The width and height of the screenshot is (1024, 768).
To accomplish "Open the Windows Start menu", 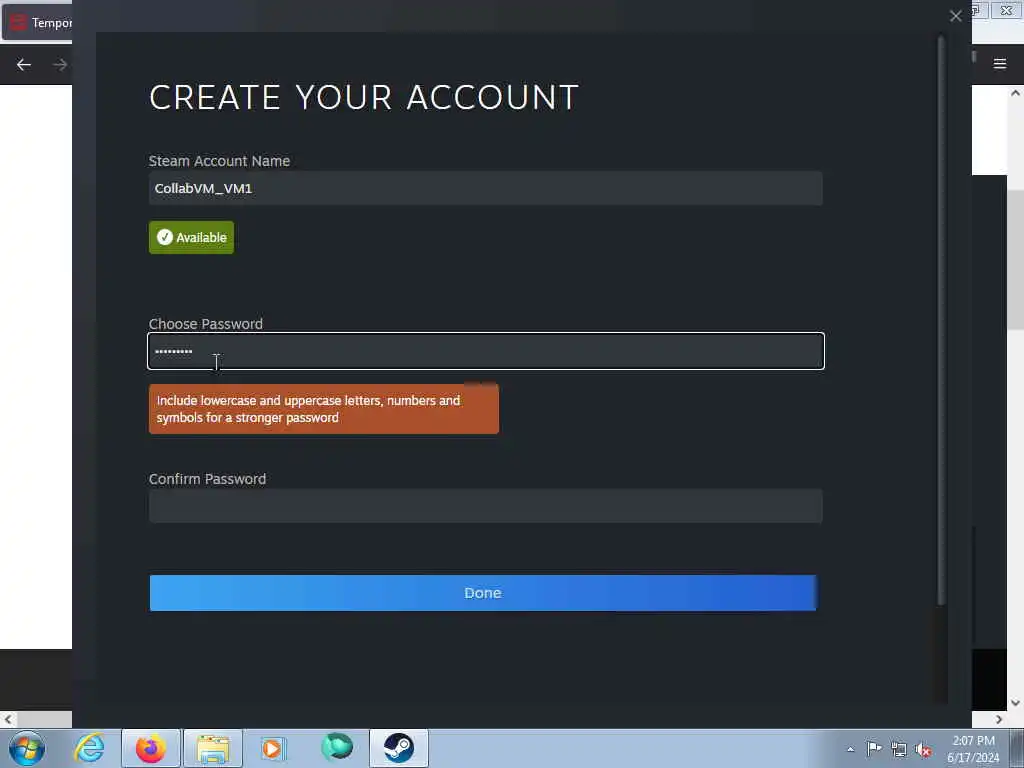I will (x=27, y=748).
